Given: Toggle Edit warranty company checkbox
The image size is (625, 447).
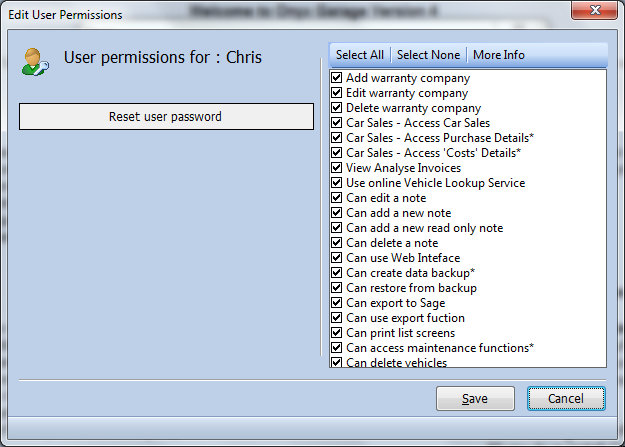Looking at the screenshot, I should point(336,93).
